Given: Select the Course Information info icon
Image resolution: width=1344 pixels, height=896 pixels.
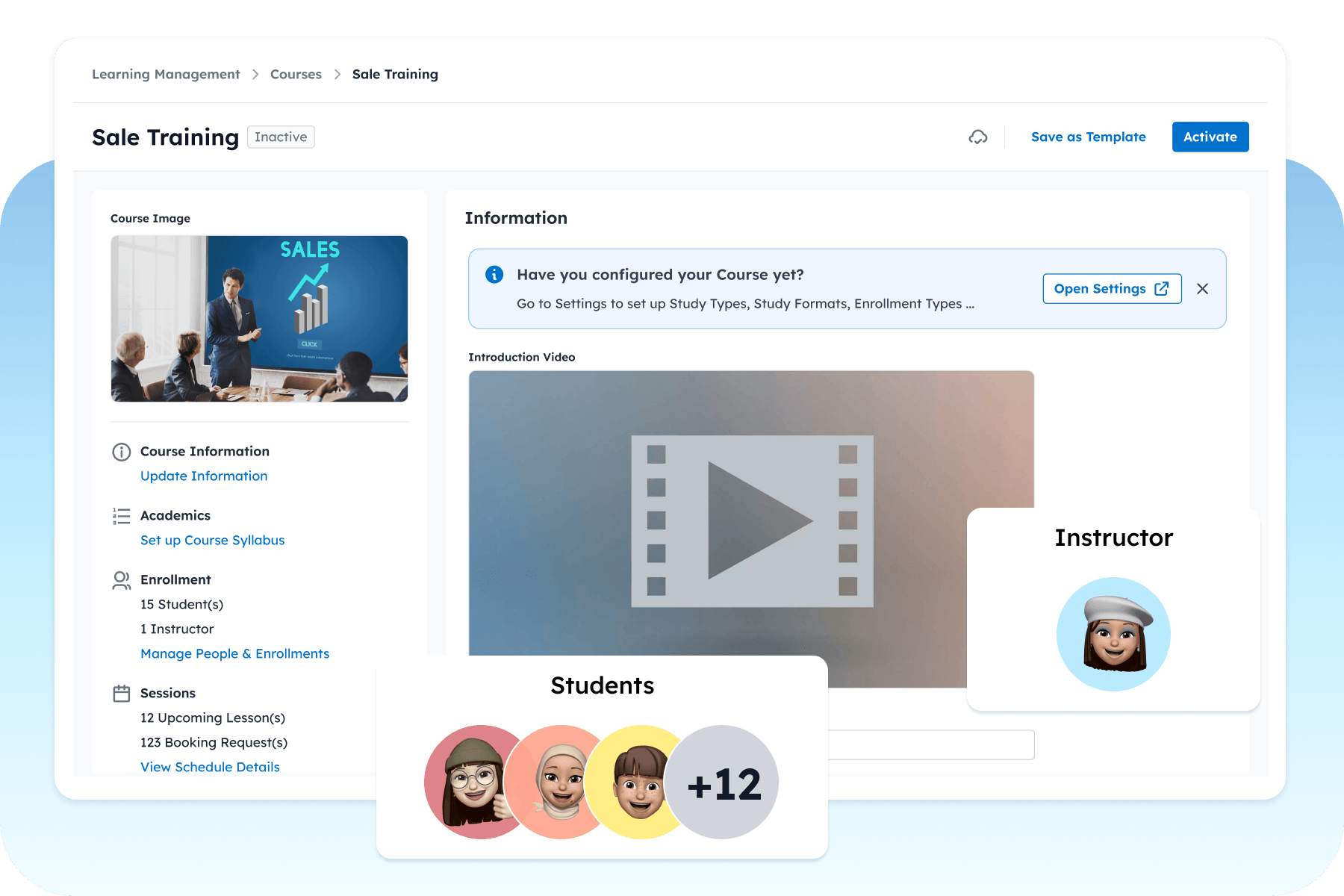Looking at the screenshot, I should click(x=120, y=451).
